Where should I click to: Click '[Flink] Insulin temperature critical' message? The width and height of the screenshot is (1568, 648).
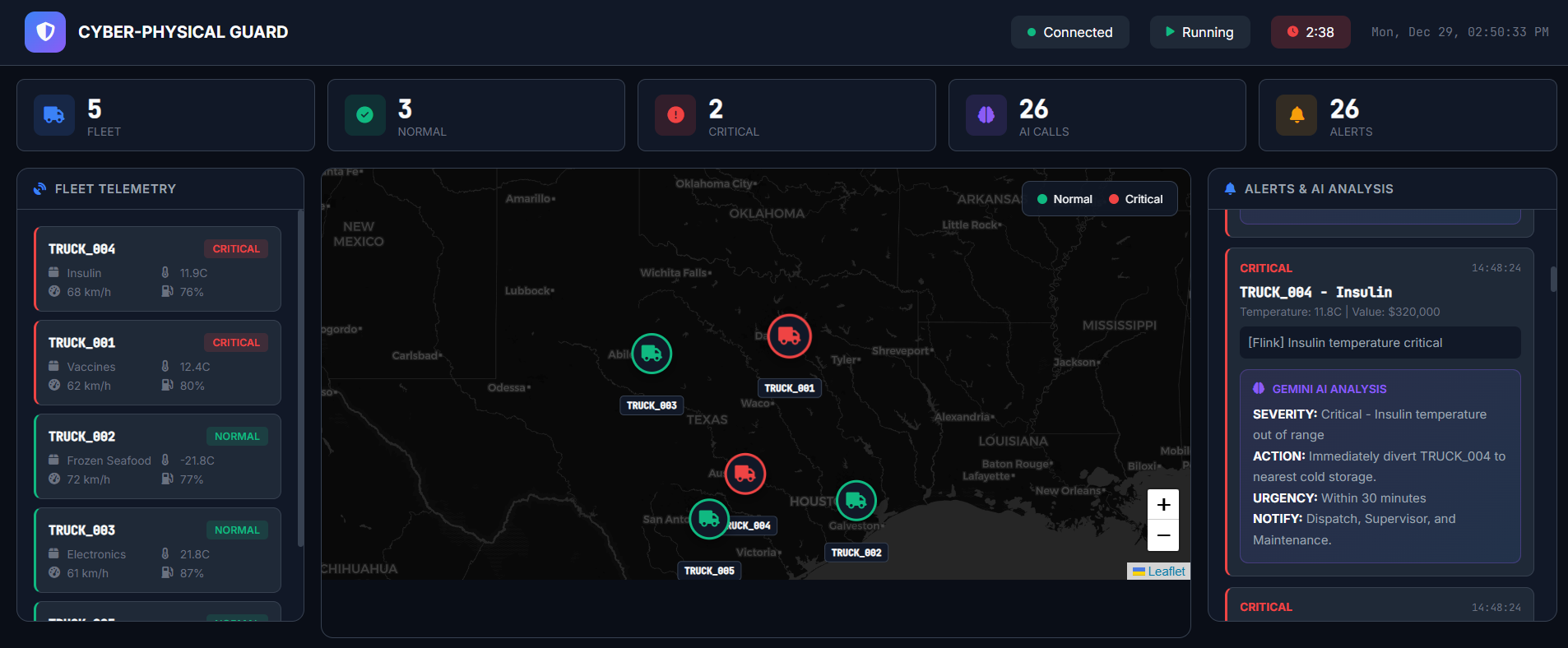click(1380, 343)
